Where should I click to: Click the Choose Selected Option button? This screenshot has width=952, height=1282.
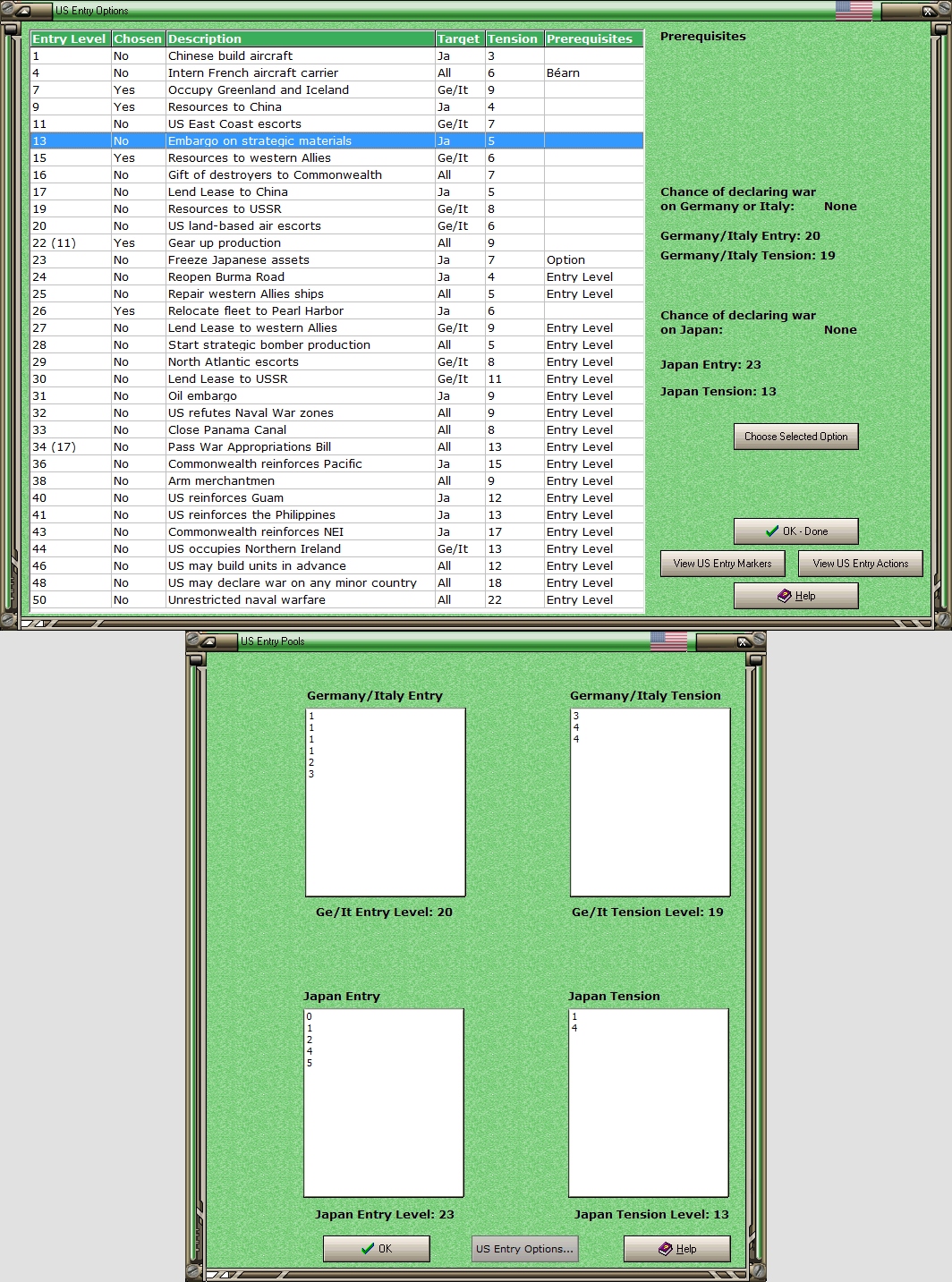click(x=795, y=437)
